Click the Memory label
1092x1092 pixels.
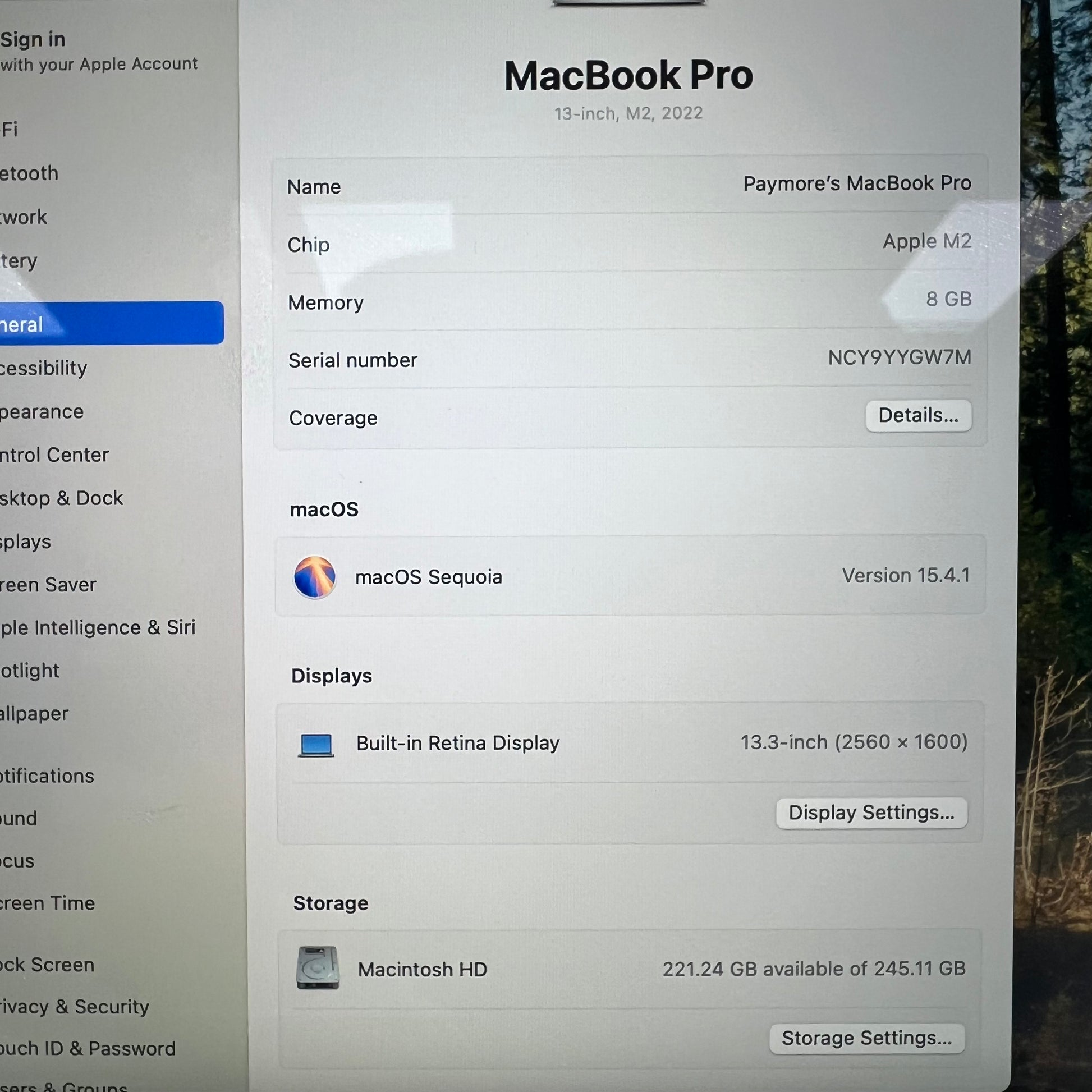(325, 303)
